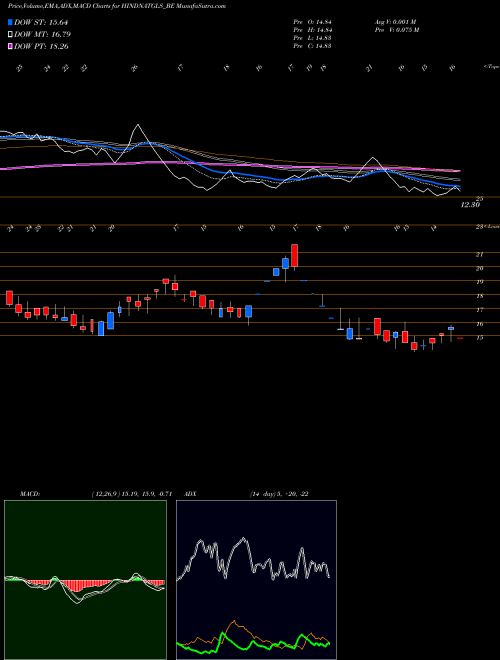Click the 19 price axis label
This screenshot has height=660, width=500.
coord(479,282)
